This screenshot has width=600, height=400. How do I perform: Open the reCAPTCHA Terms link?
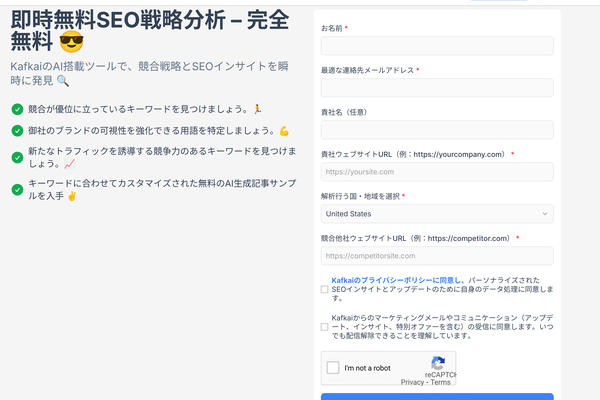pos(440,382)
